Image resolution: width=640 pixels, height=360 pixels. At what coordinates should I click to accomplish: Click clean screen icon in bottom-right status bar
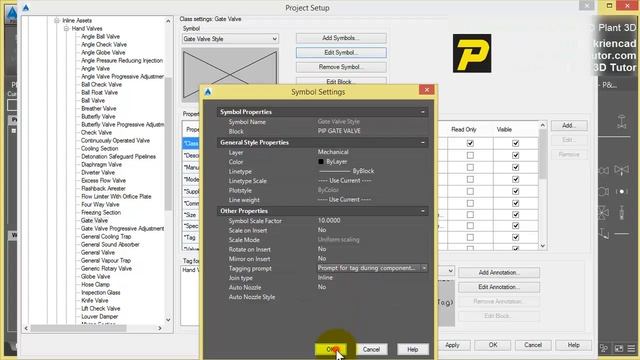(x=619, y=348)
